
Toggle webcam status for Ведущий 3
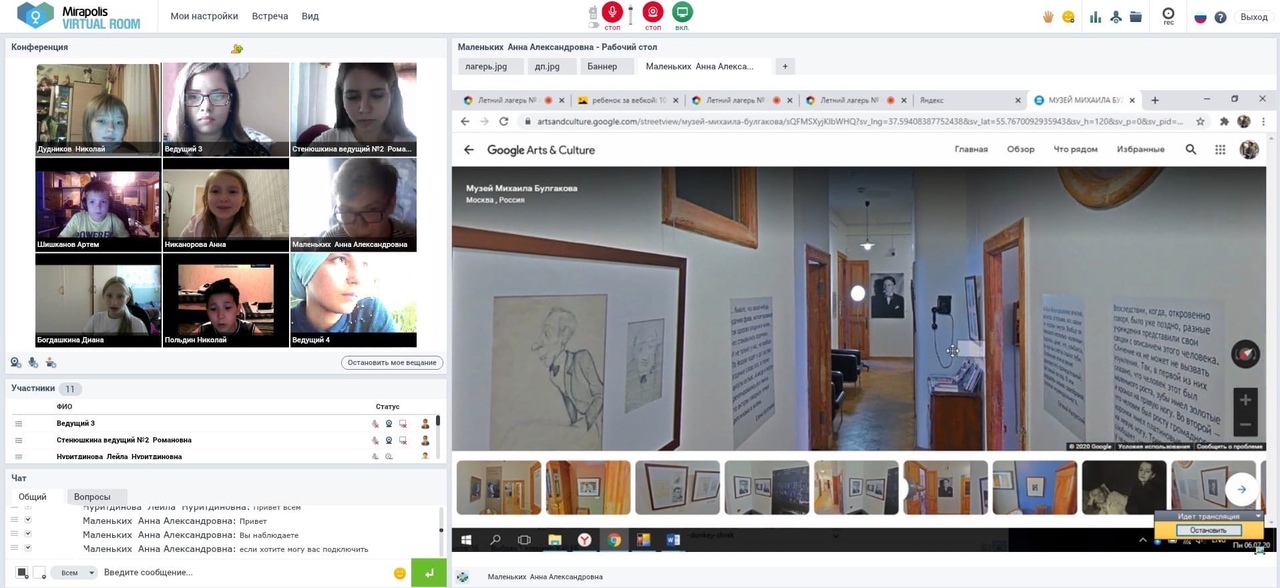pyautogui.click(x=389, y=424)
